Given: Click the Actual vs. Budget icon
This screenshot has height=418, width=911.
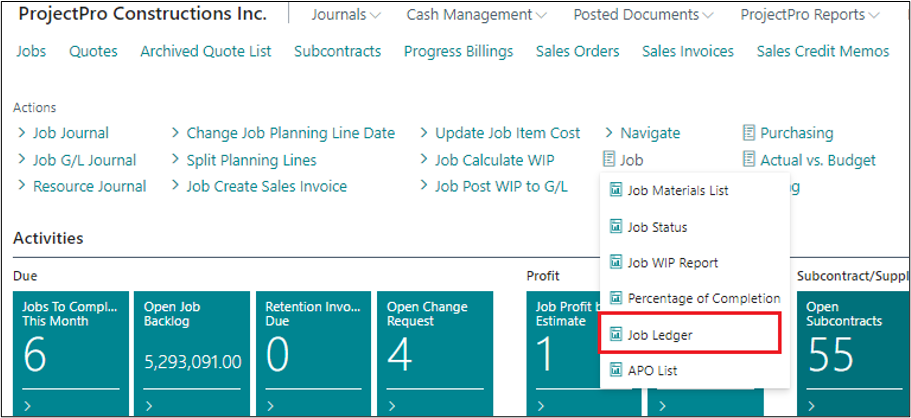Looking at the screenshot, I should [x=750, y=160].
